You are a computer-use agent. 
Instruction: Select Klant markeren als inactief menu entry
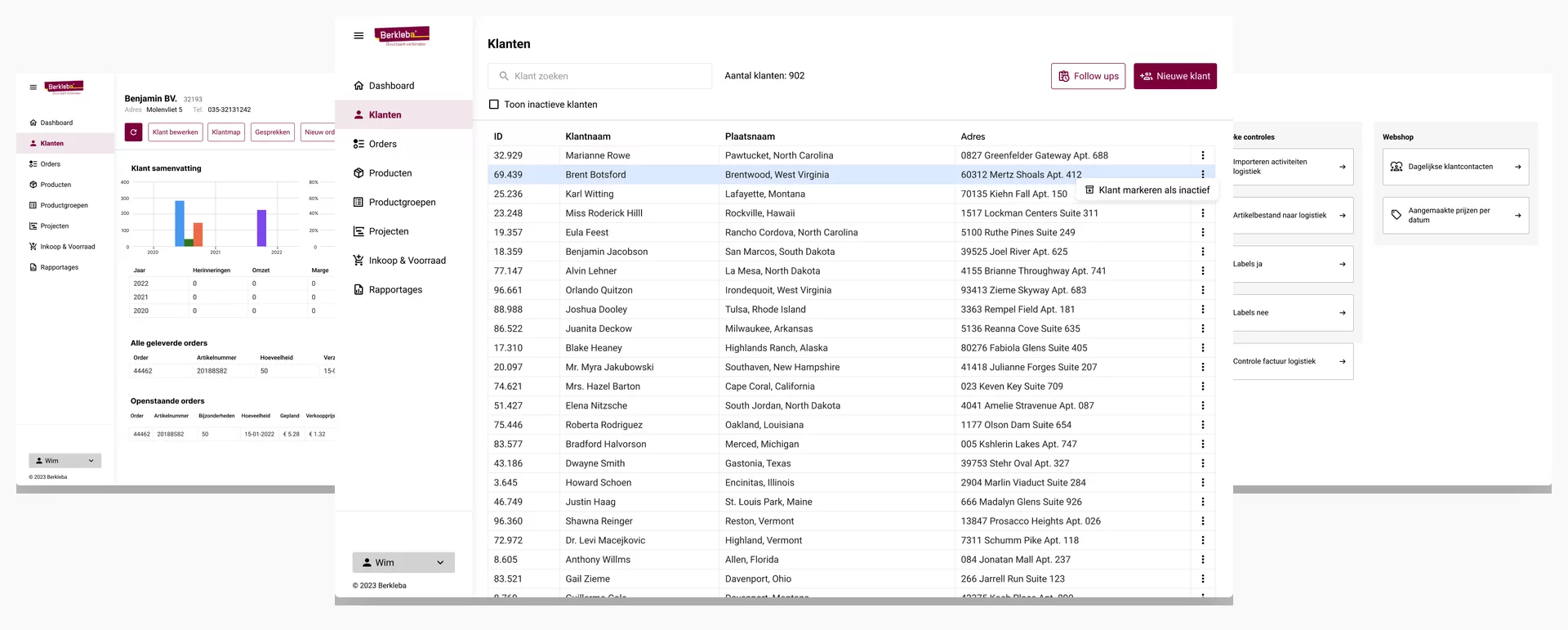click(1147, 190)
